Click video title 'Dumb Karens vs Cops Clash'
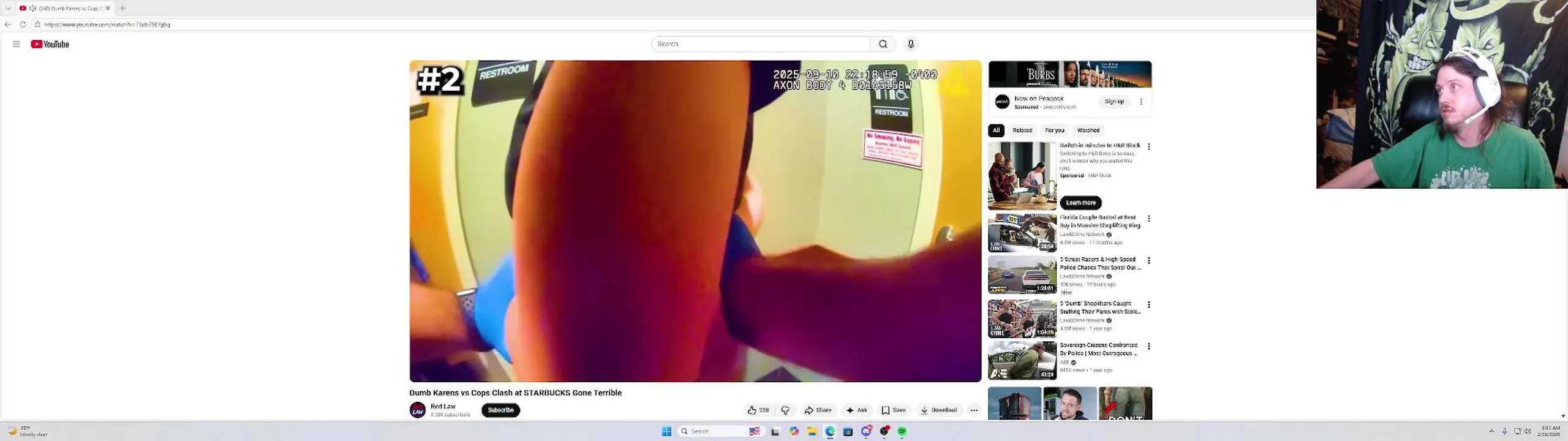Image resolution: width=1568 pixels, height=441 pixels. coord(515,393)
